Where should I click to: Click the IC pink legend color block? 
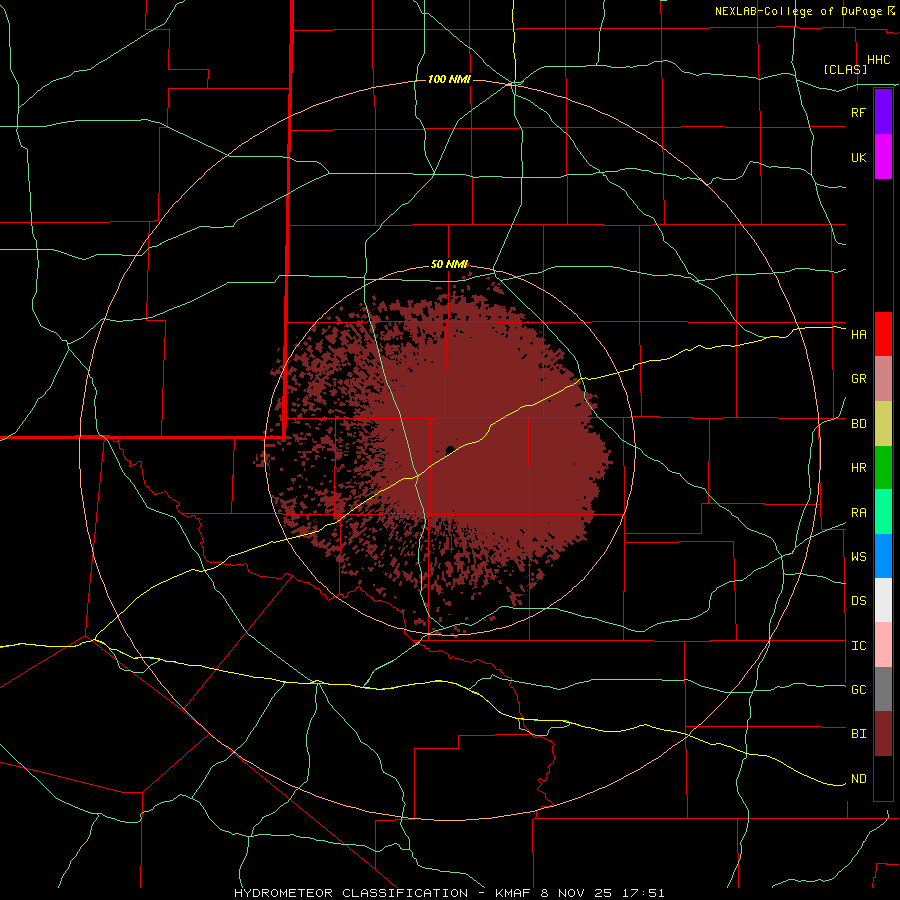click(883, 645)
